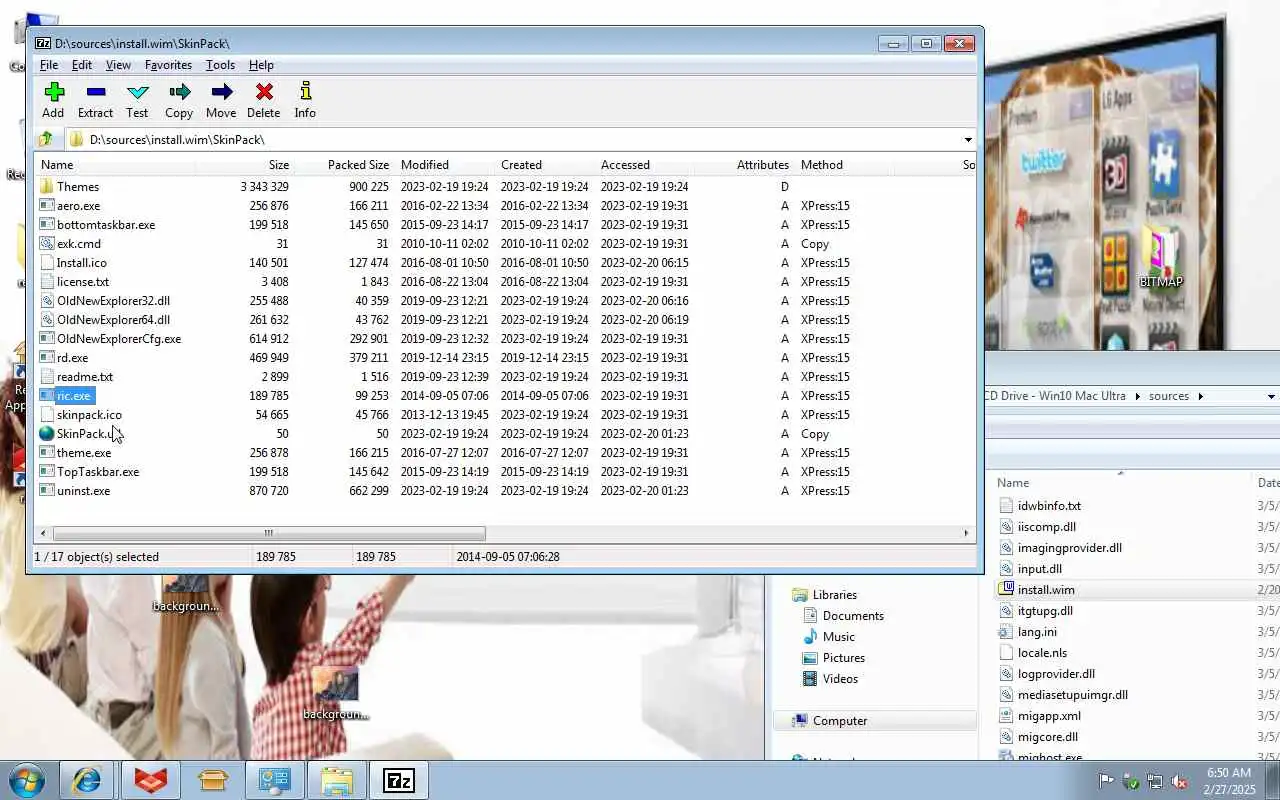Open the file explorer taskbar icon
This screenshot has width=1280, height=800.
click(x=337, y=780)
